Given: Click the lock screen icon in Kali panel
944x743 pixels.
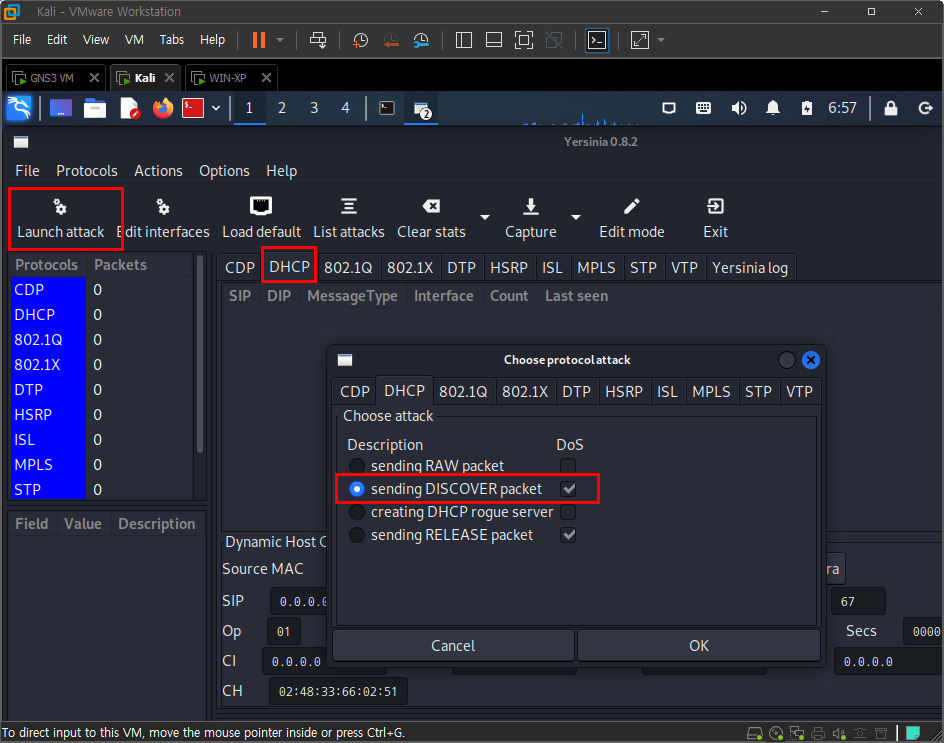Looking at the screenshot, I should [890, 108].
